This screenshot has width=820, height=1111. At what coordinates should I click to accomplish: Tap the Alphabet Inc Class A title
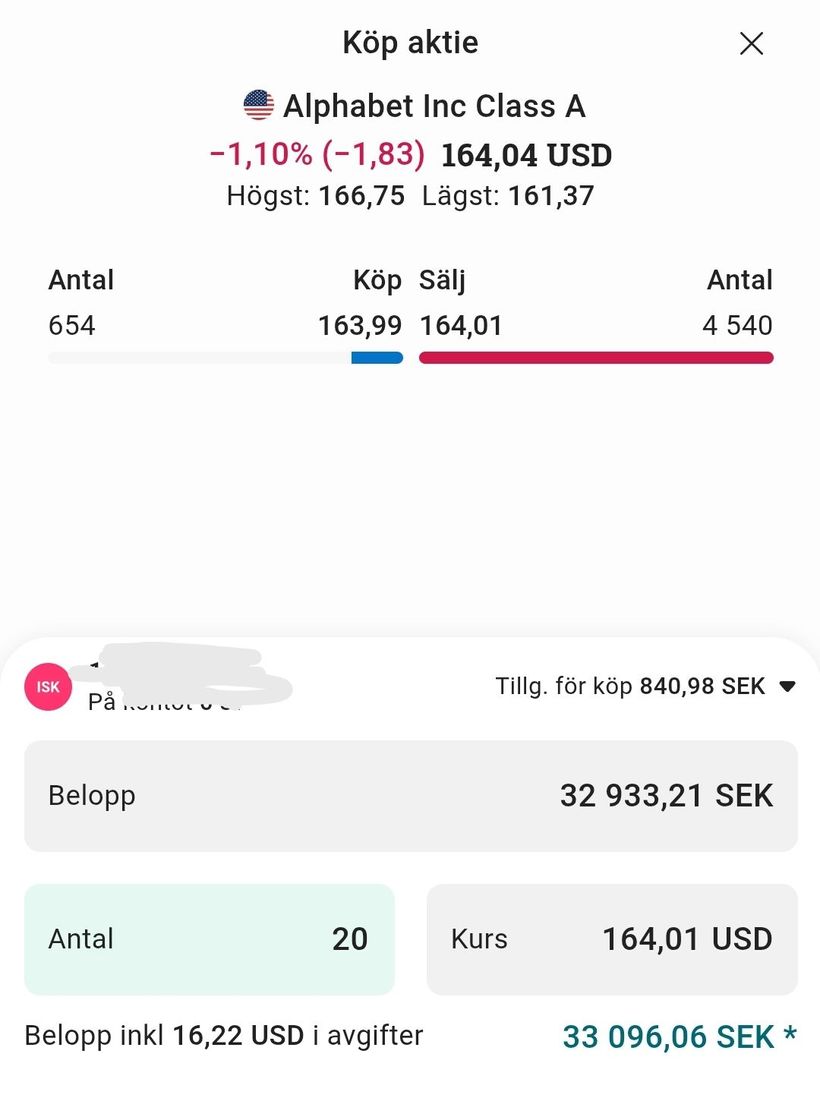pyautogui.click(x=434, y=106)
